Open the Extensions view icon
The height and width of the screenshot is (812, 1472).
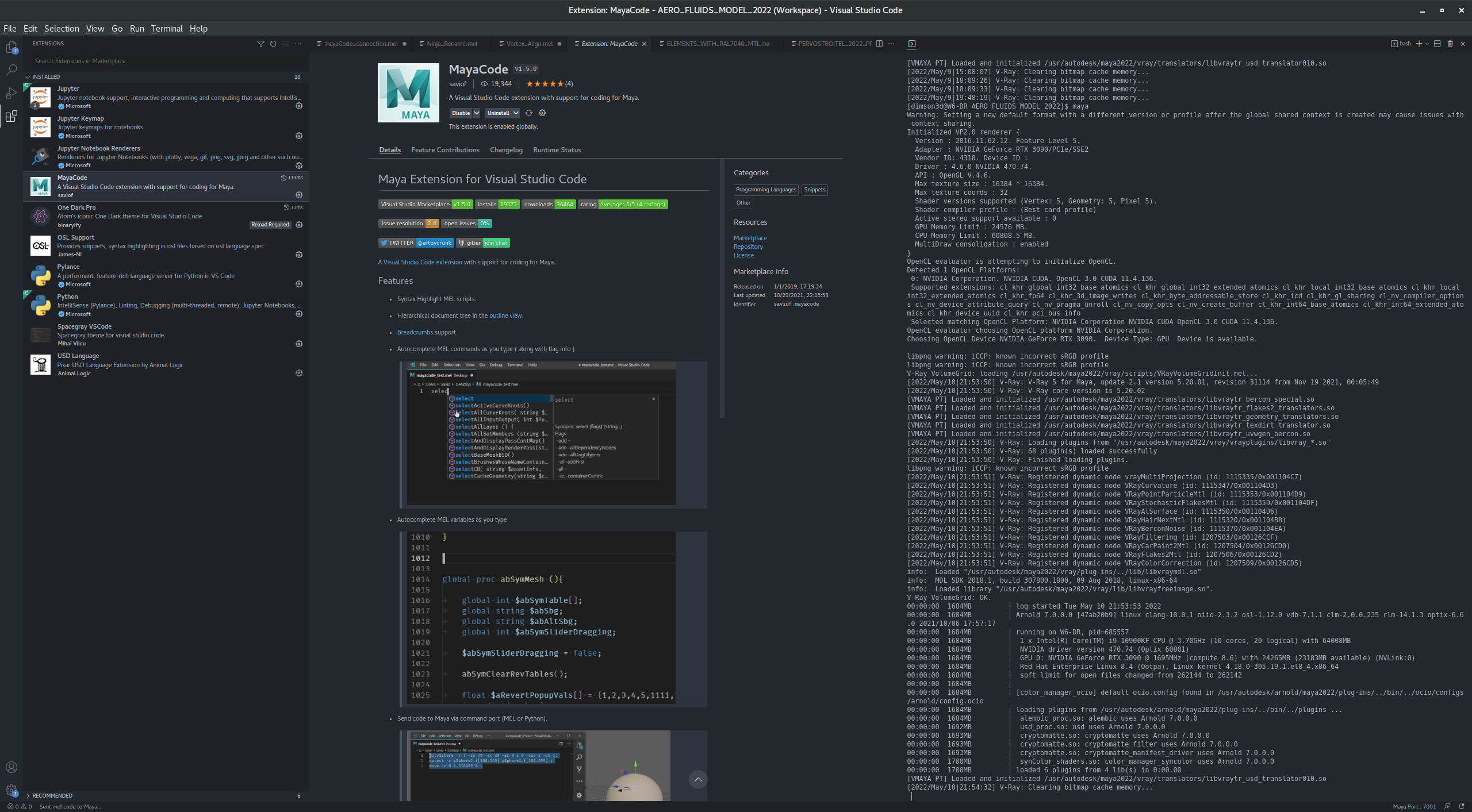(x=11, y=117)
